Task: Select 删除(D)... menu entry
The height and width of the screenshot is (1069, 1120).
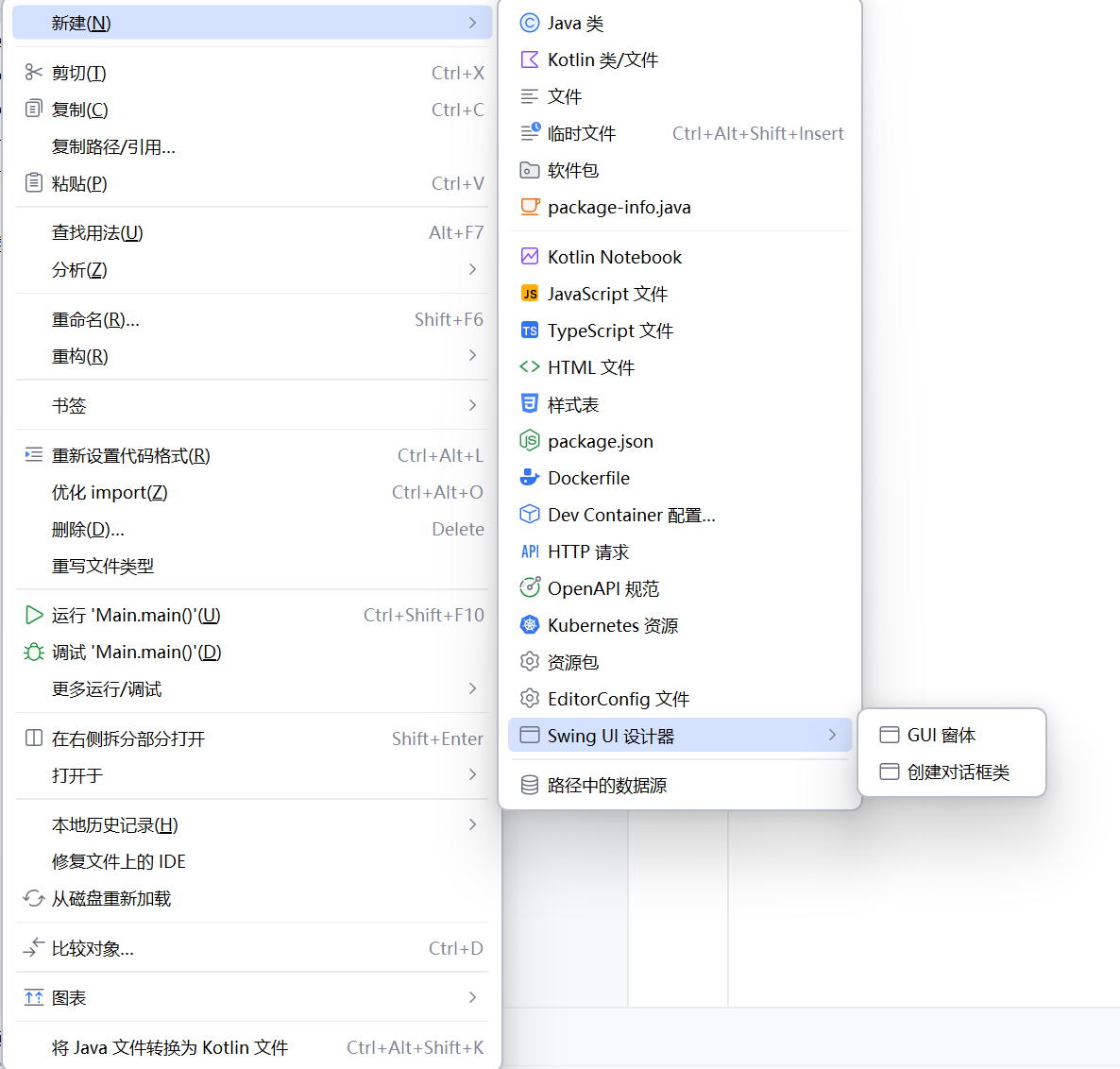Action: coord(252,529)
